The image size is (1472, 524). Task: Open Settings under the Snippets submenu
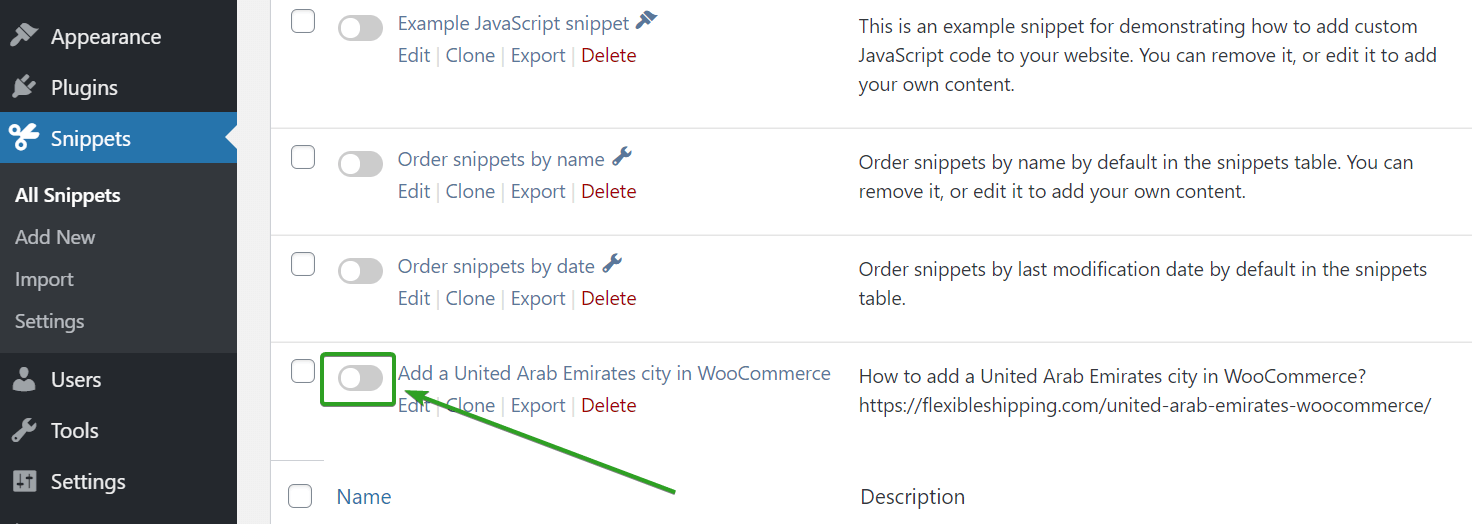tap(49, 322)
